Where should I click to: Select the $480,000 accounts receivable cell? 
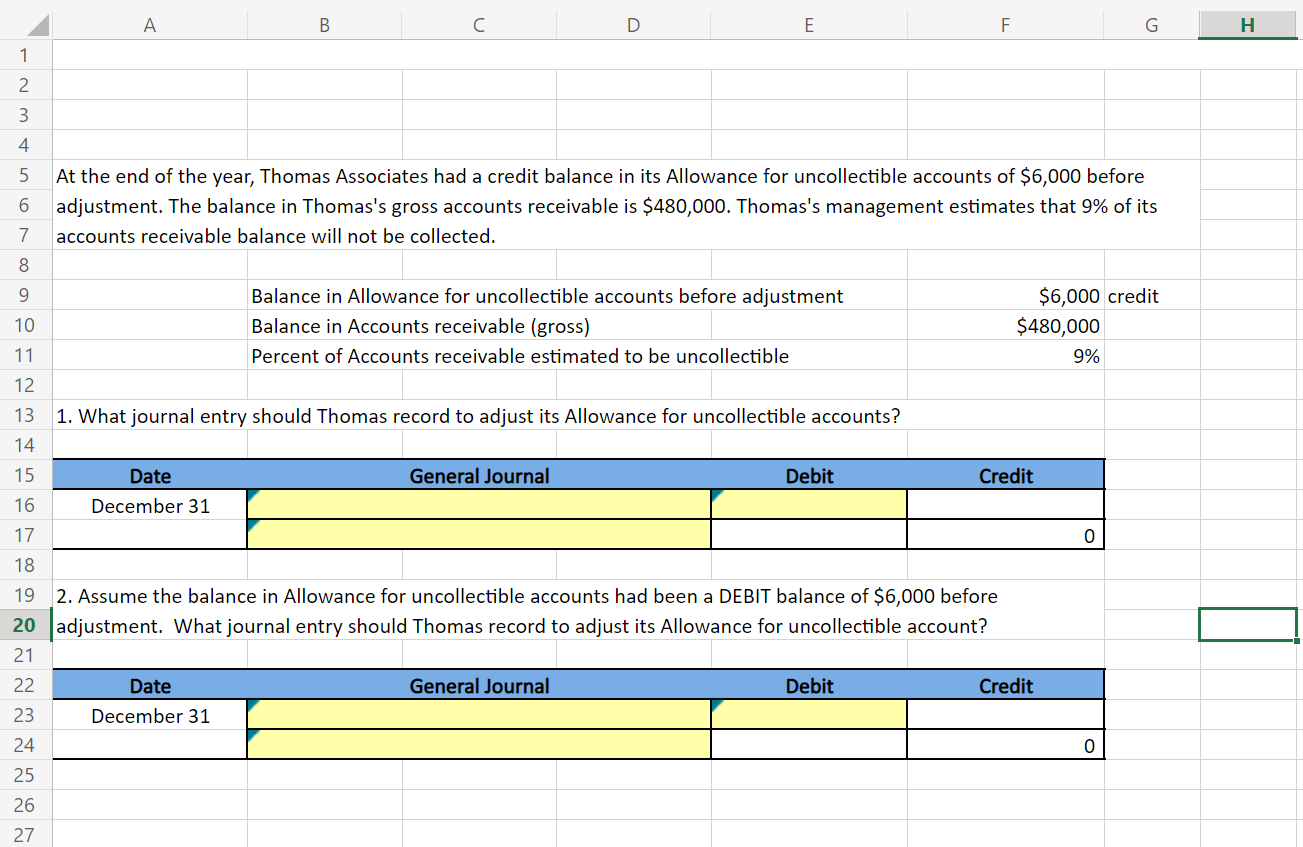1005,326
